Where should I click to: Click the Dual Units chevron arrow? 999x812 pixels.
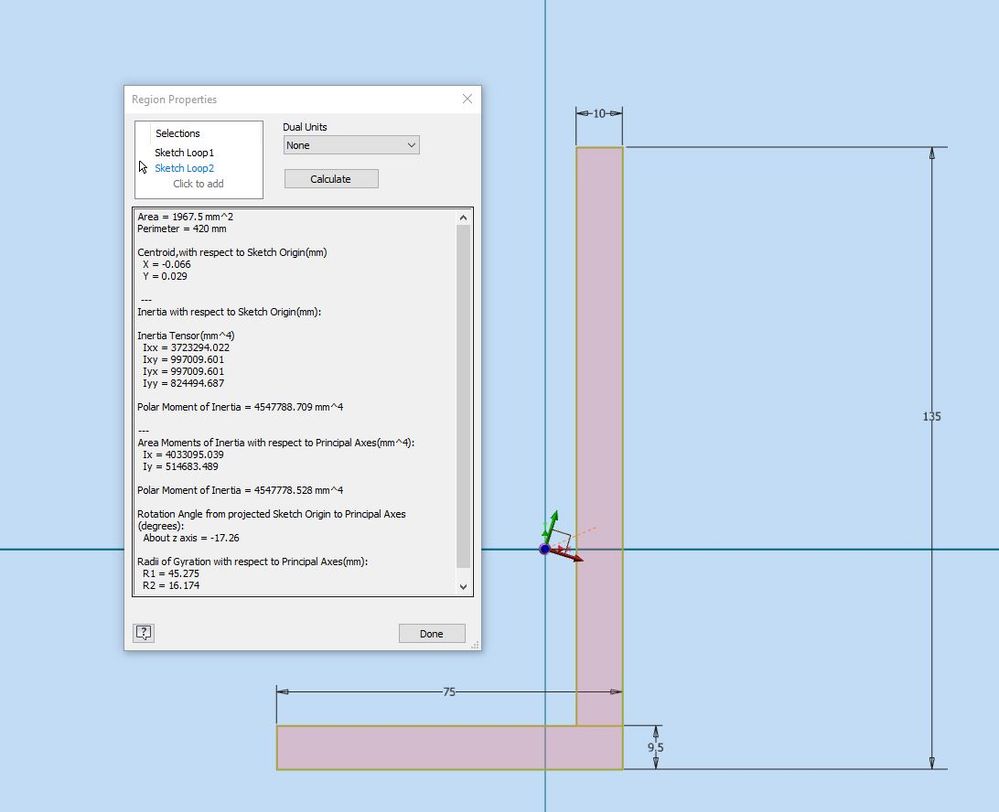[410, 145]
